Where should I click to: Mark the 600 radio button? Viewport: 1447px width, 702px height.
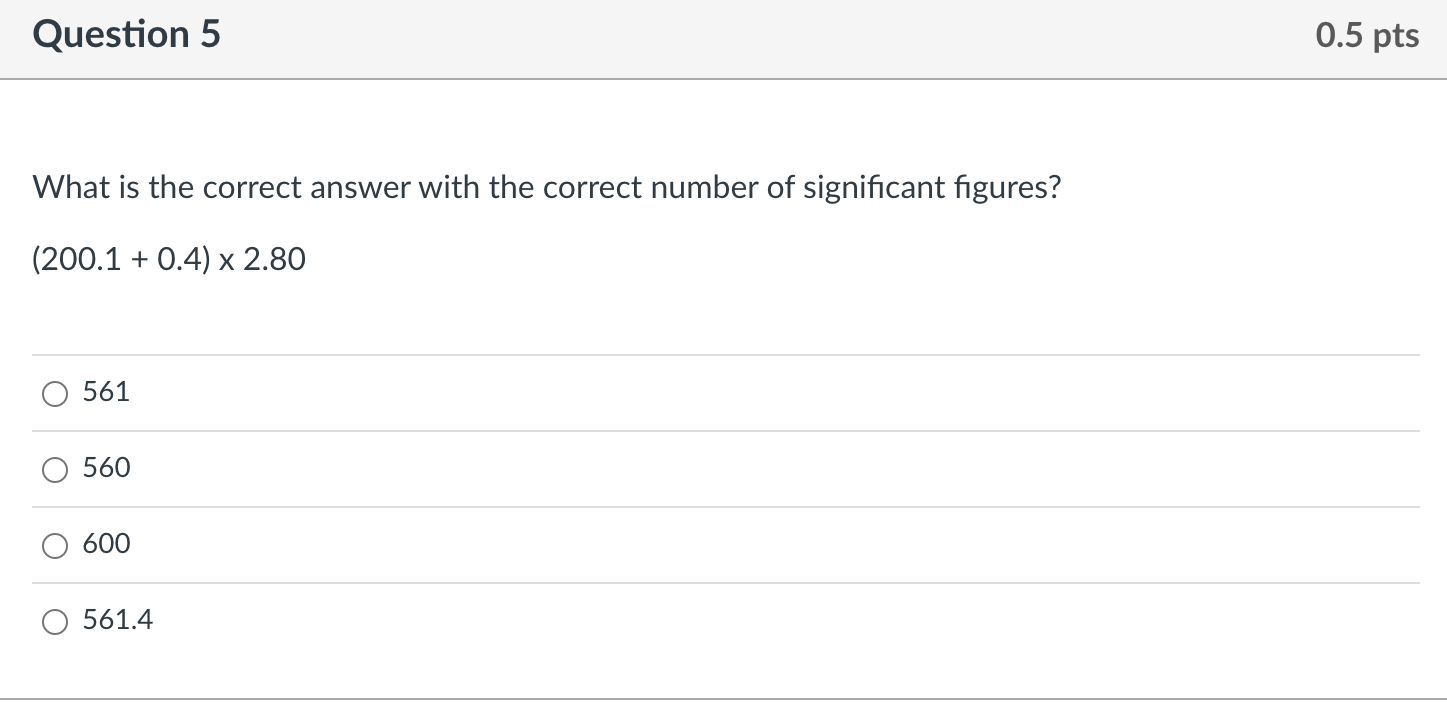pyautogui.click(x=55, y=547)
